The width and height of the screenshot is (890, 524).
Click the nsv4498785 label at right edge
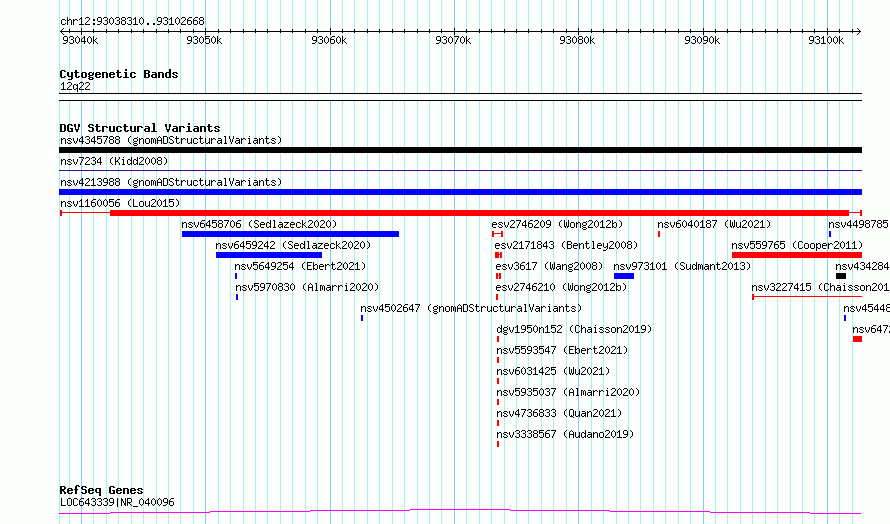858,224
